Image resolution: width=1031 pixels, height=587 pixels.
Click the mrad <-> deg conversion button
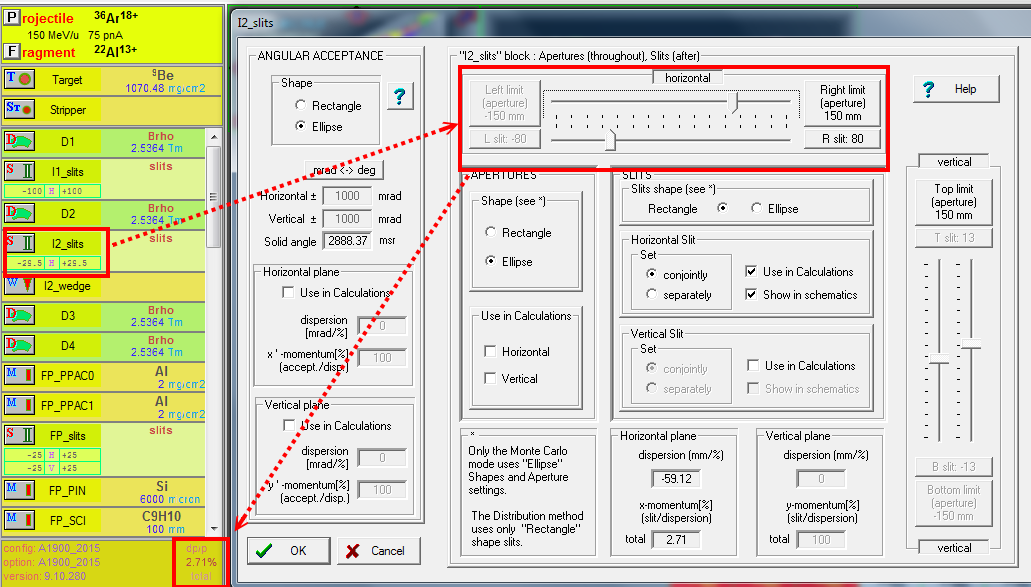click(x=343, y=170)
